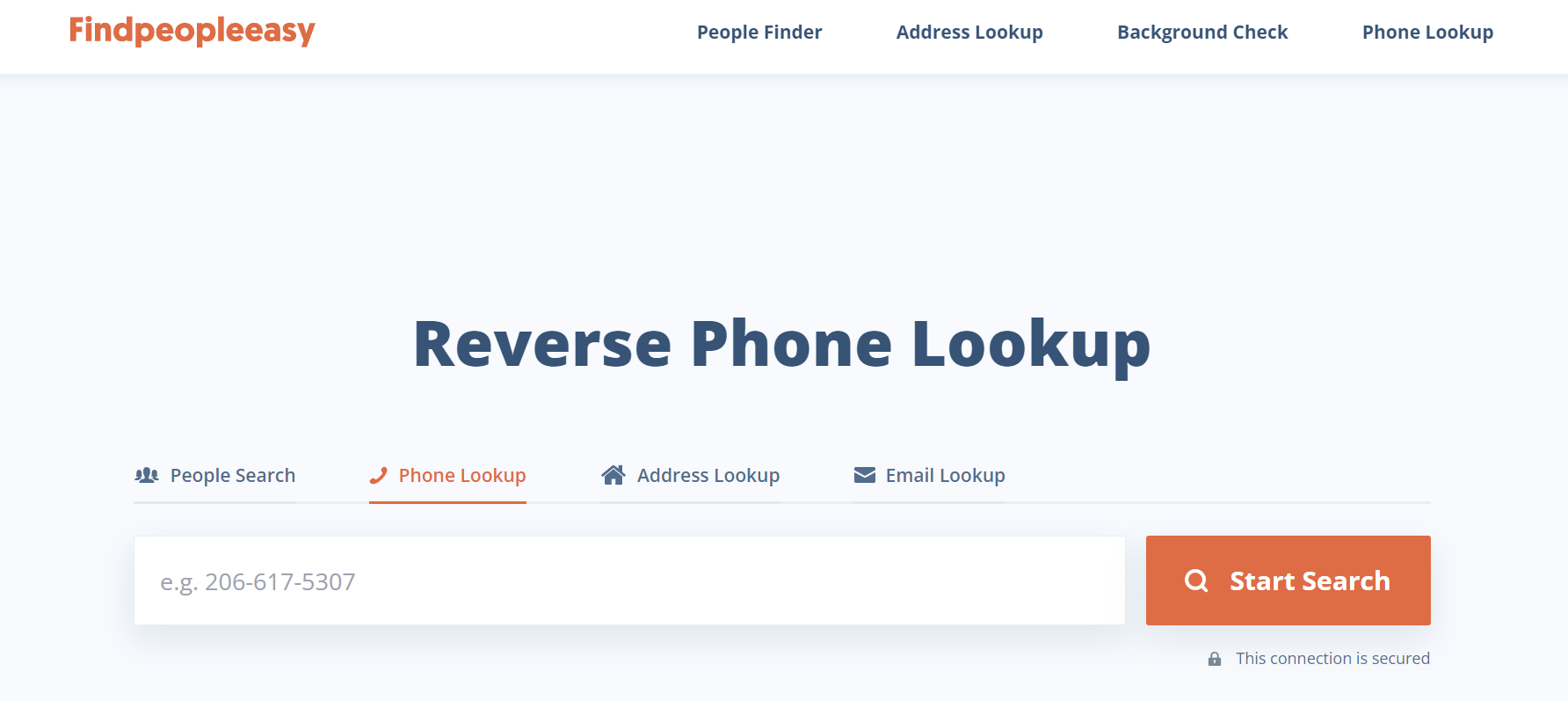Click the magnifier icon in Start Search
Viewport: 1568px width, 701px height.
[1196, 581]
